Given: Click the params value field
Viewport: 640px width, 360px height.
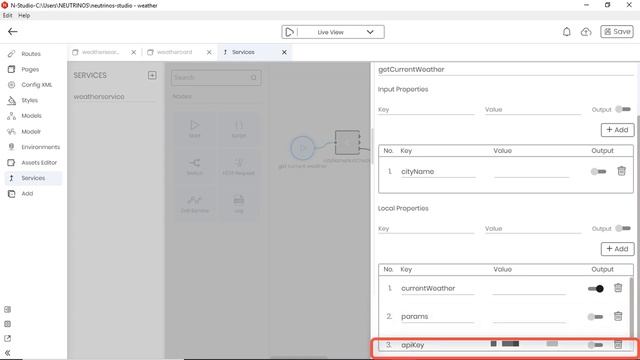Looking at the screenshot, I should pyautogui.click(x=529, y=317).
